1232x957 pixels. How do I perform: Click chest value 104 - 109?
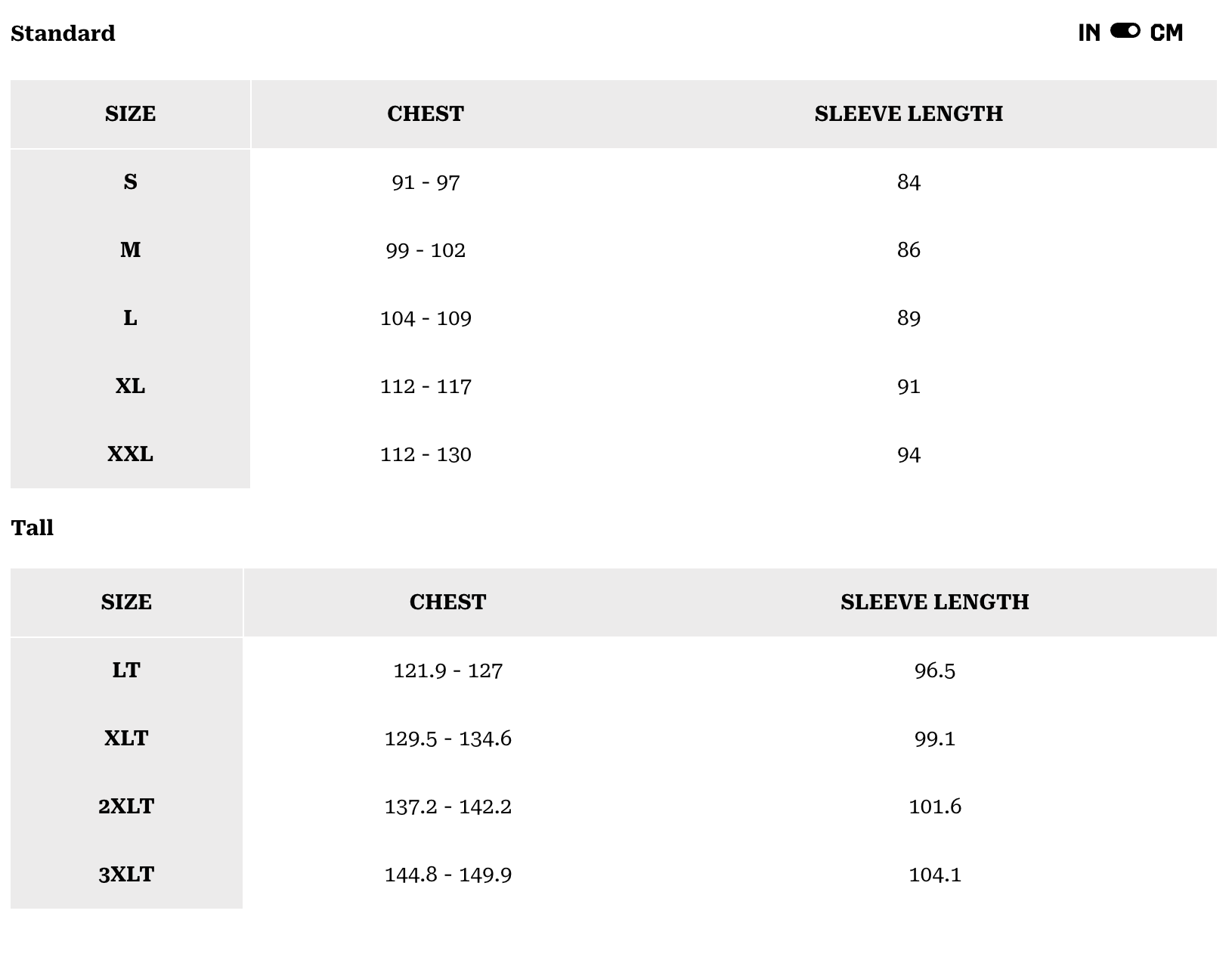(426, 318)
